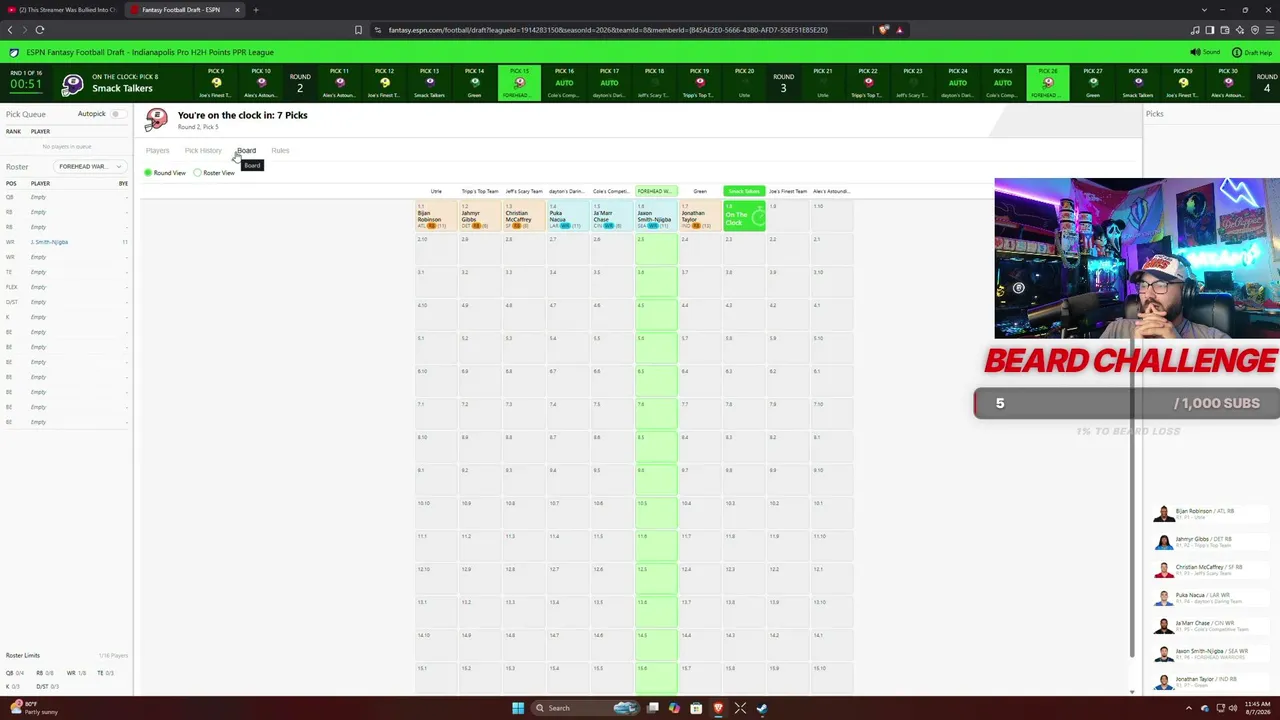Switch to the YouTube streamer browser tab
The width and height of the screenshot is (1280, 720).
point(62,10)
